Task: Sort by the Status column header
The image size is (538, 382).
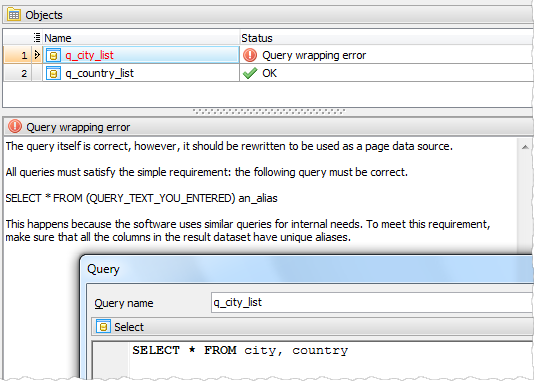Action: [x=386, y=38]
